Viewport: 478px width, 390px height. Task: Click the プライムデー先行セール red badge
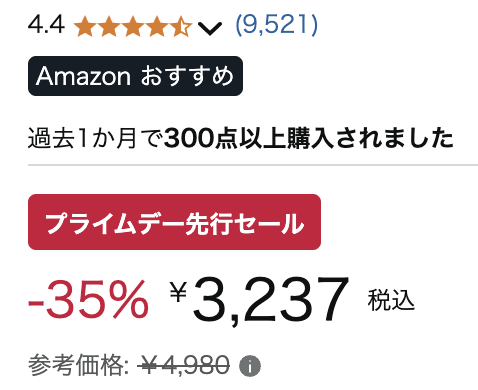point(174,222)
